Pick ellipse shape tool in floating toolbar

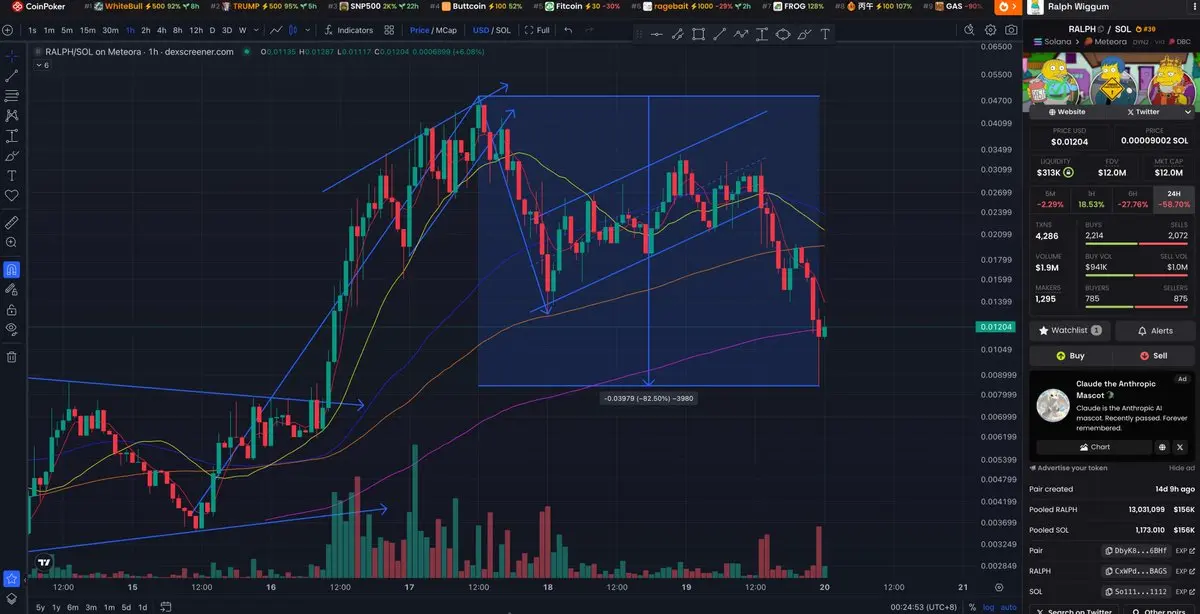(783, 34)
